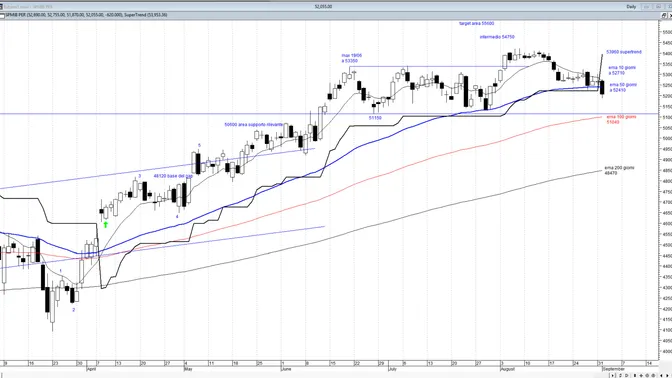
Task: Click the 'April' label on time axis
Action: (91, 369)
